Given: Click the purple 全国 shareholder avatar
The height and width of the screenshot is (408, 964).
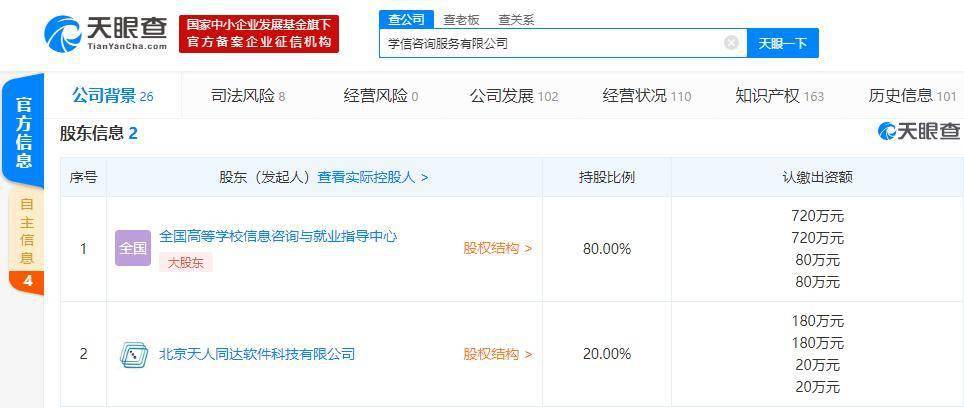Looking at the screenshot, I should tap(133, 248).
